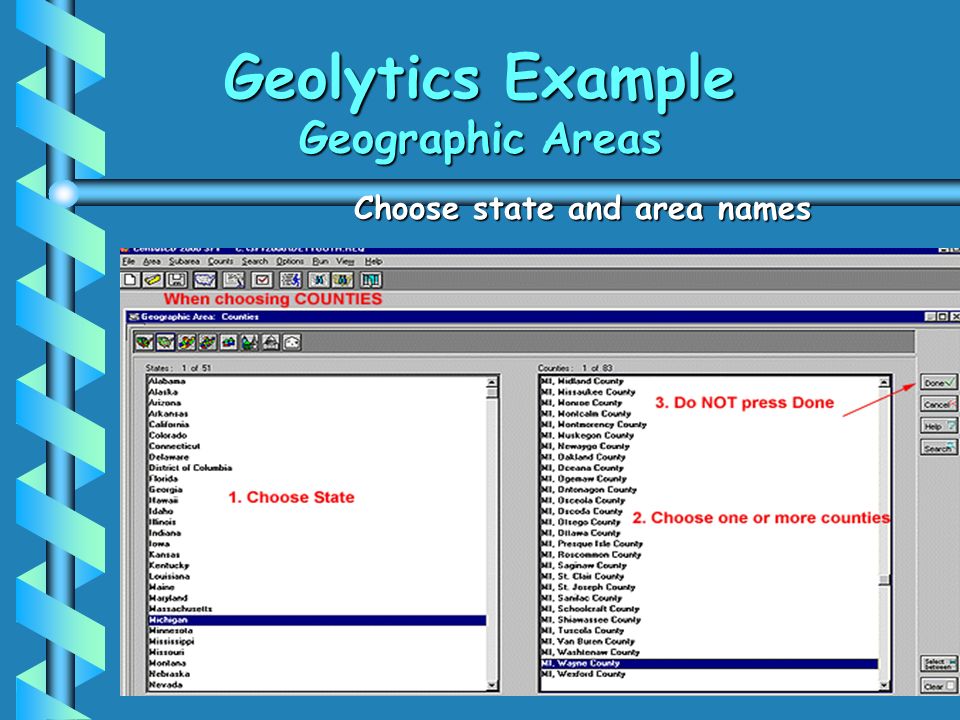Click the yellow Open file toolbar icon
Image resolution: width=960 pixels, height=720 pixels.
[153, 280]
